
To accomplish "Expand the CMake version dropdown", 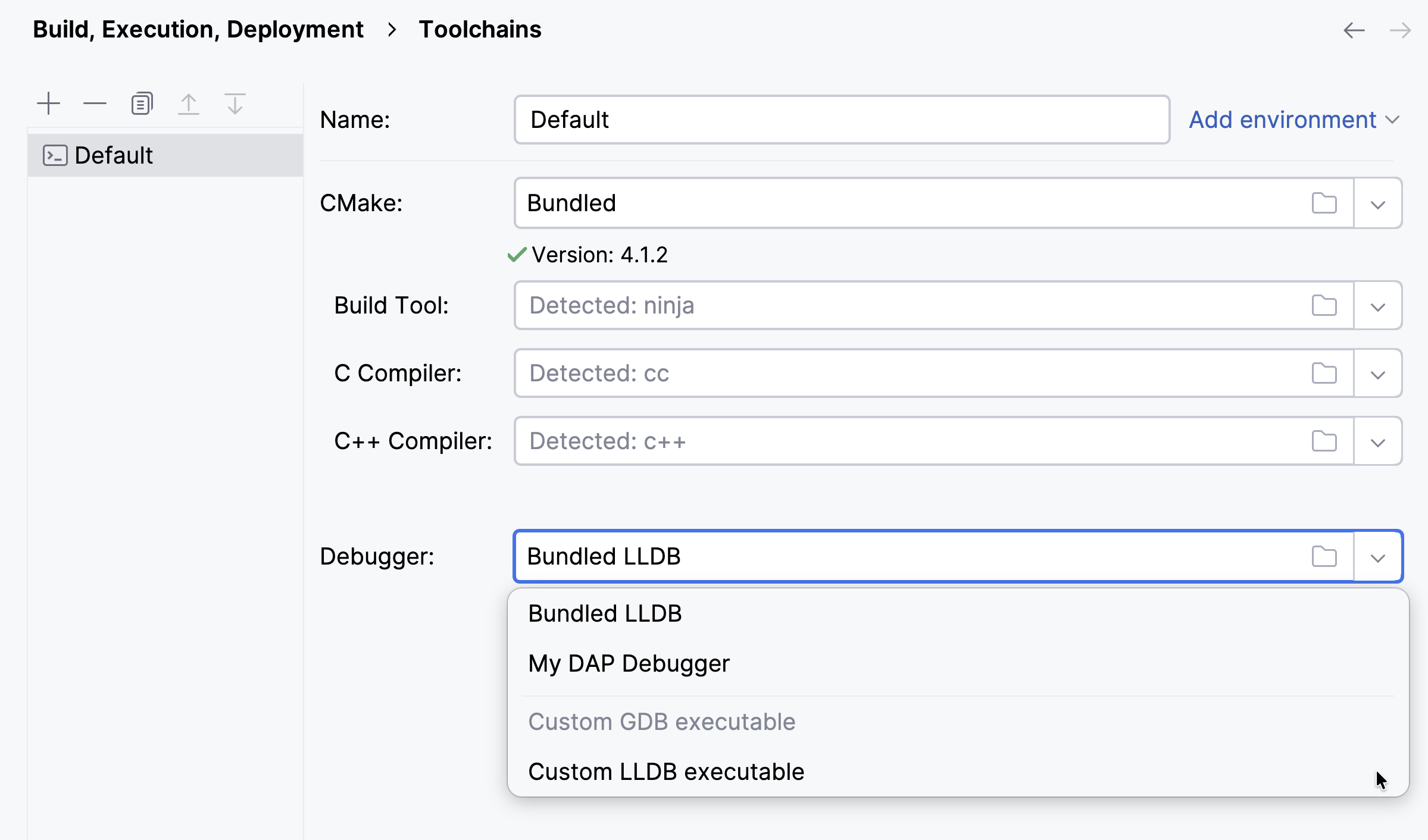I will (x=1377, y=203).
